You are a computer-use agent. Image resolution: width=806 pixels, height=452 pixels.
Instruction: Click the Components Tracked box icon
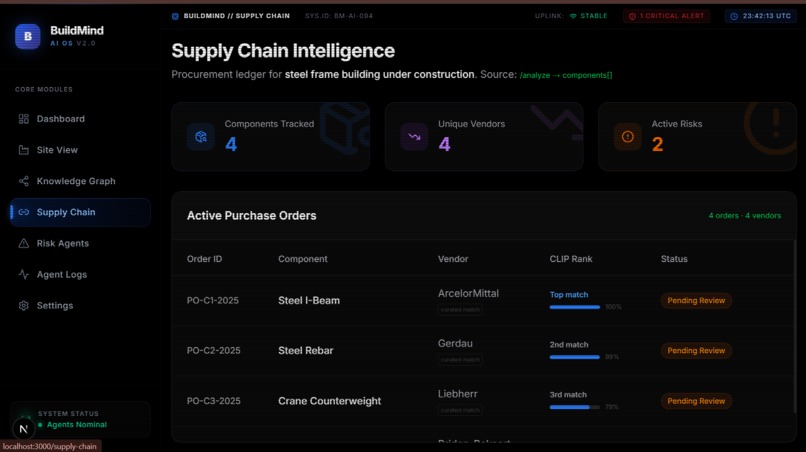[x=201, y=137]
